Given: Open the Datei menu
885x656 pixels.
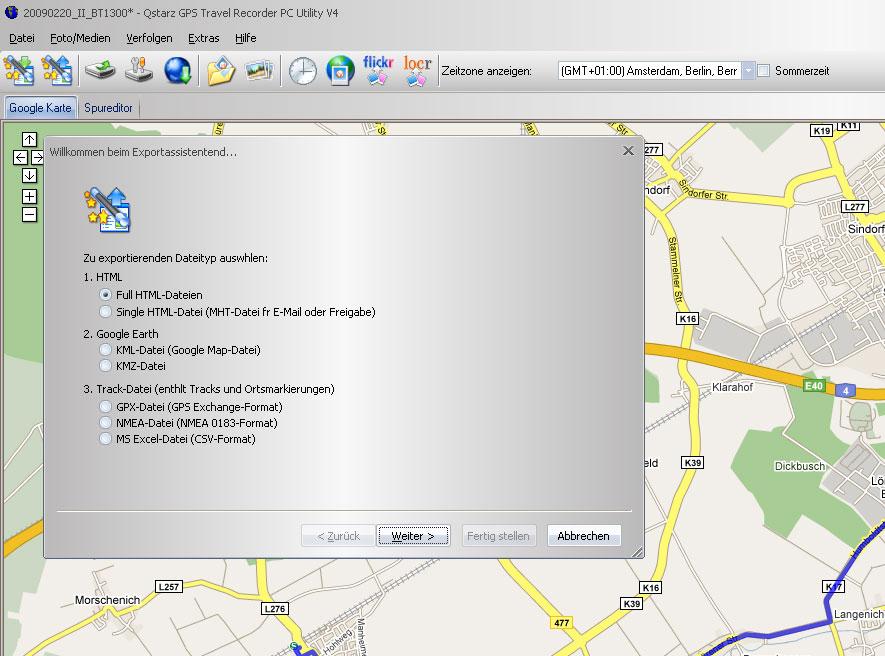Looking at the screenshot, I should pyautogui.click(x=21, y=38).
